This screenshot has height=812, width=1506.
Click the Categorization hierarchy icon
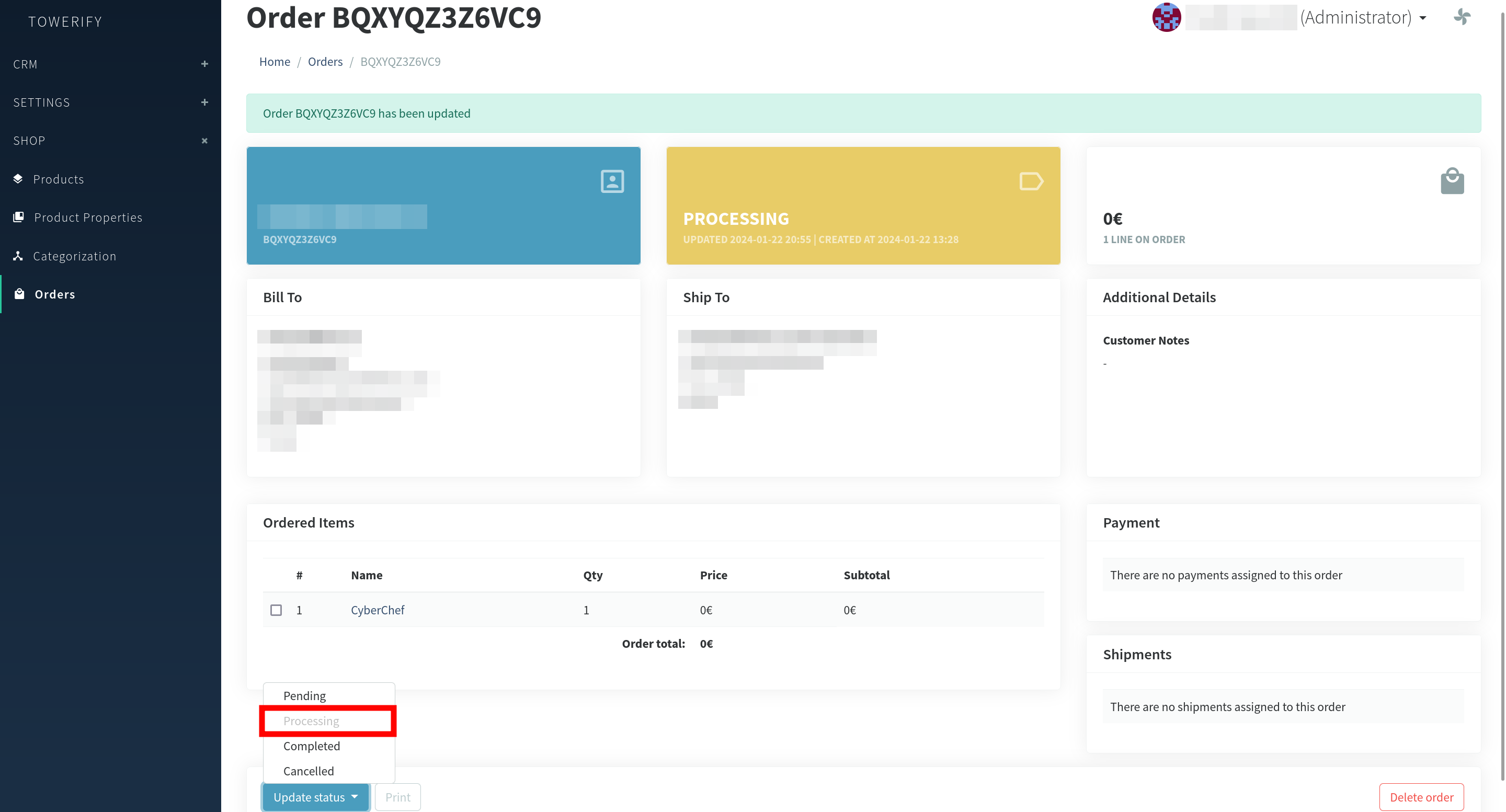coord(18,256)
